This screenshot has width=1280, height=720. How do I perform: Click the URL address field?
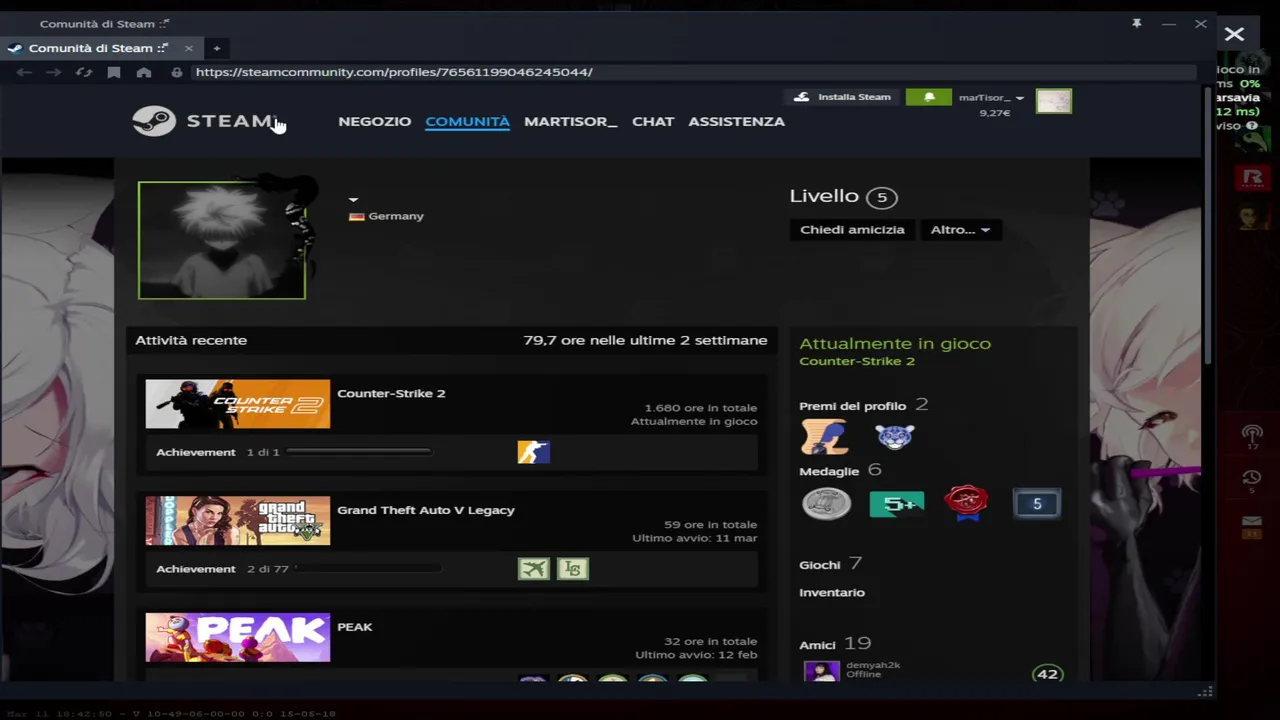[x=694, y=72]
